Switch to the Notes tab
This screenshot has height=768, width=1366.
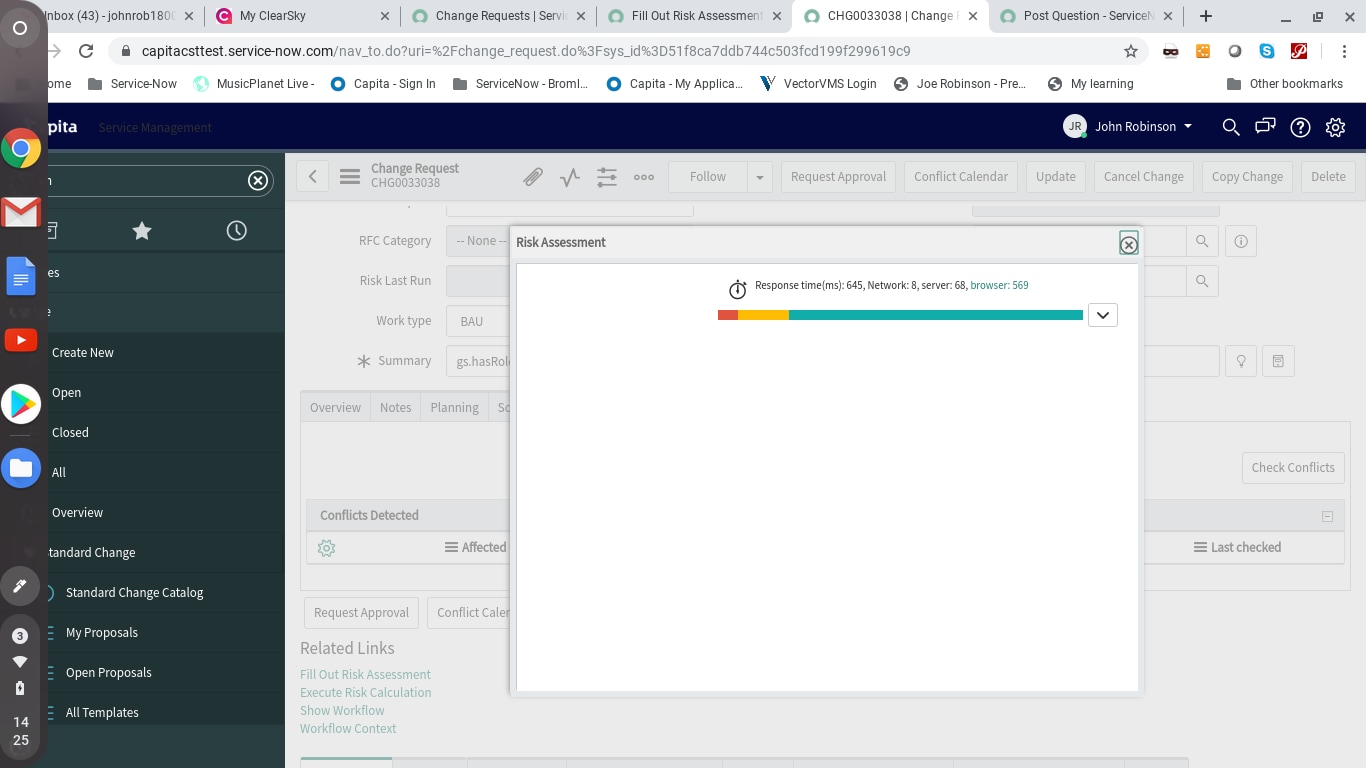click(395, 407)
